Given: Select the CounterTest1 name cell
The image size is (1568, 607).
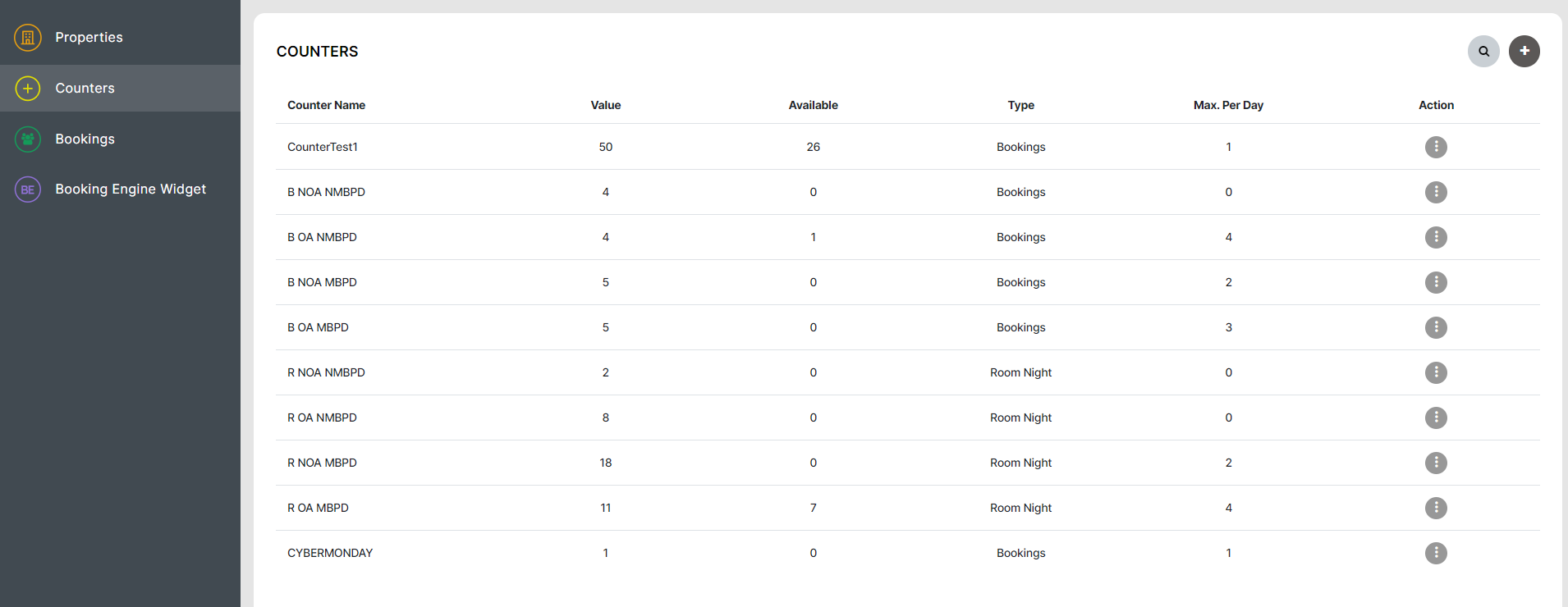Looking at the screenshot, I should (x=323, y=147).
